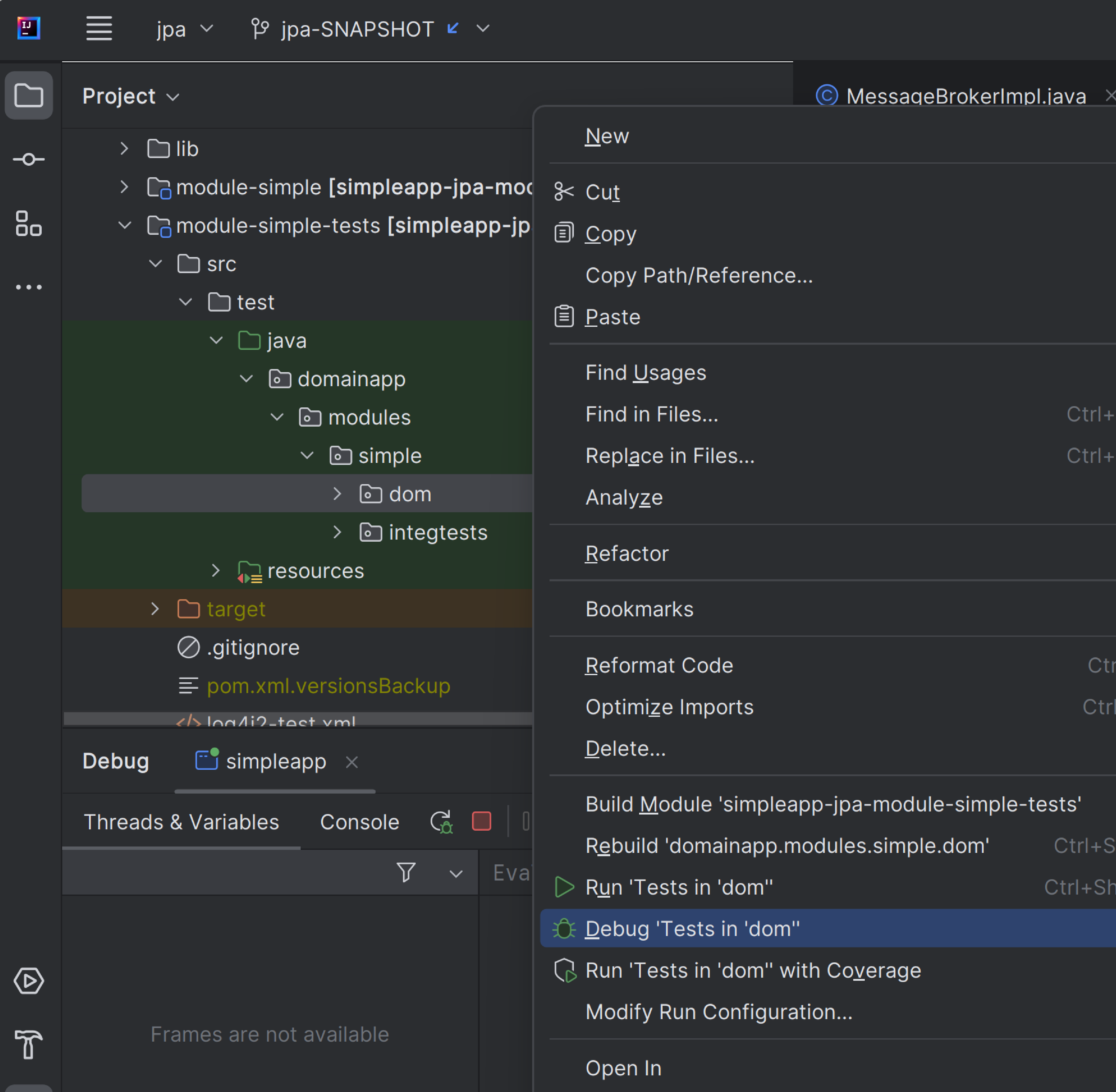This screenshot has height=1092, width=1116.
Task: Click the Services tool window icon
Action: tap(29, 981)
